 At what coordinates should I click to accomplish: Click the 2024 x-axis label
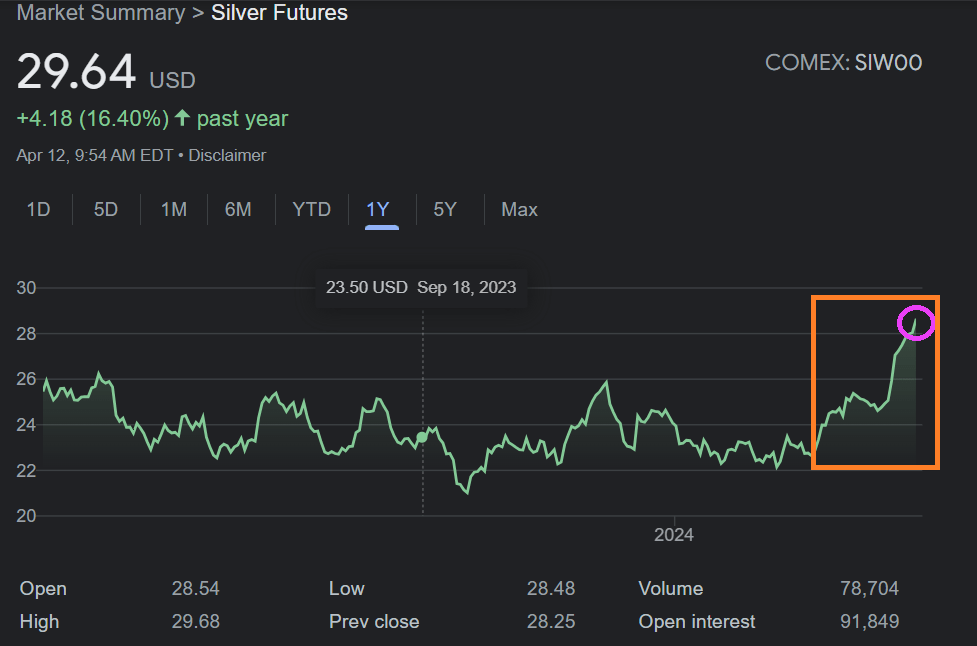click(673, 534)
